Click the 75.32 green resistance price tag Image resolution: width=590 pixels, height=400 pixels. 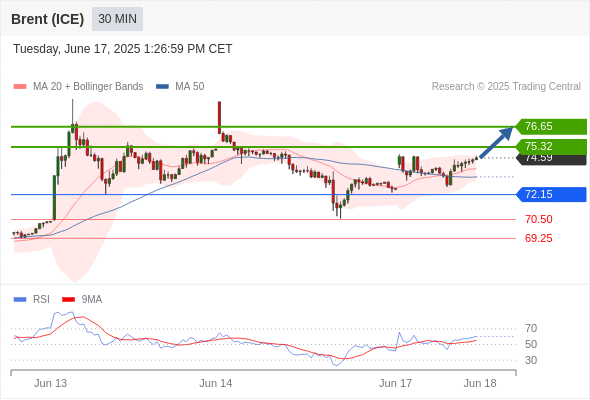(x=551, y=146)
